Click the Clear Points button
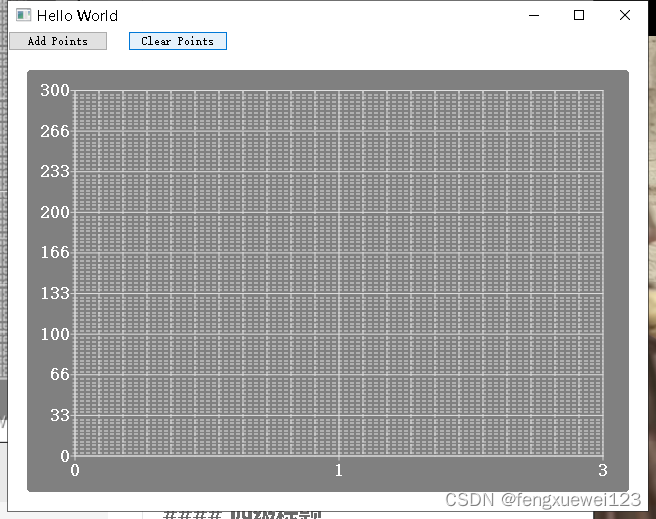Viewport: 656px width, 519px height. pos(178,41)
